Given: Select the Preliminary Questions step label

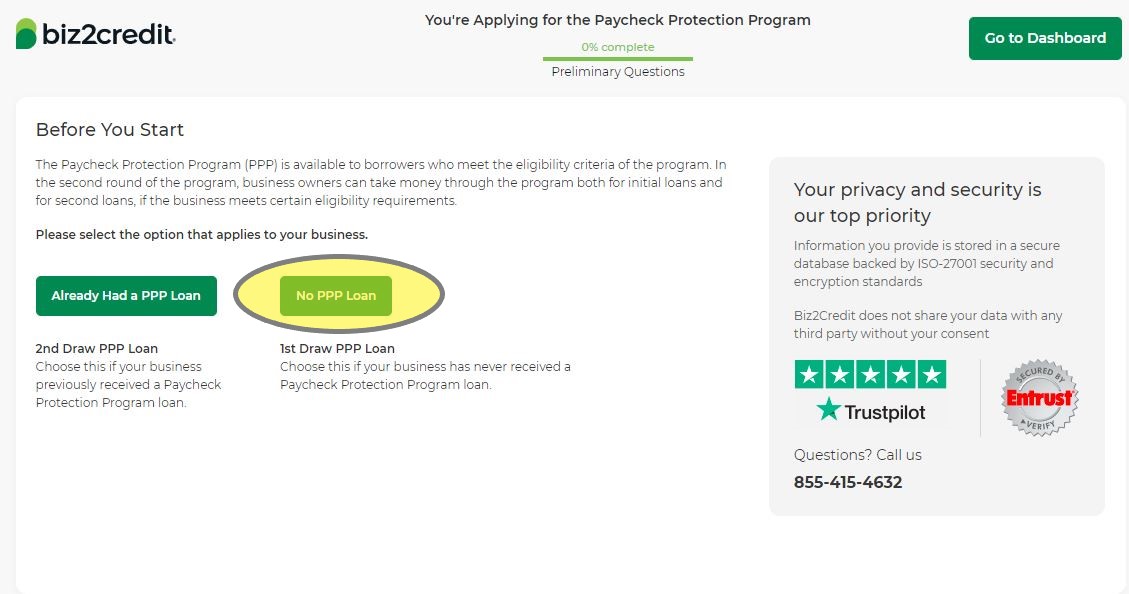Looking at the screenshot, I should click(618, 72).
